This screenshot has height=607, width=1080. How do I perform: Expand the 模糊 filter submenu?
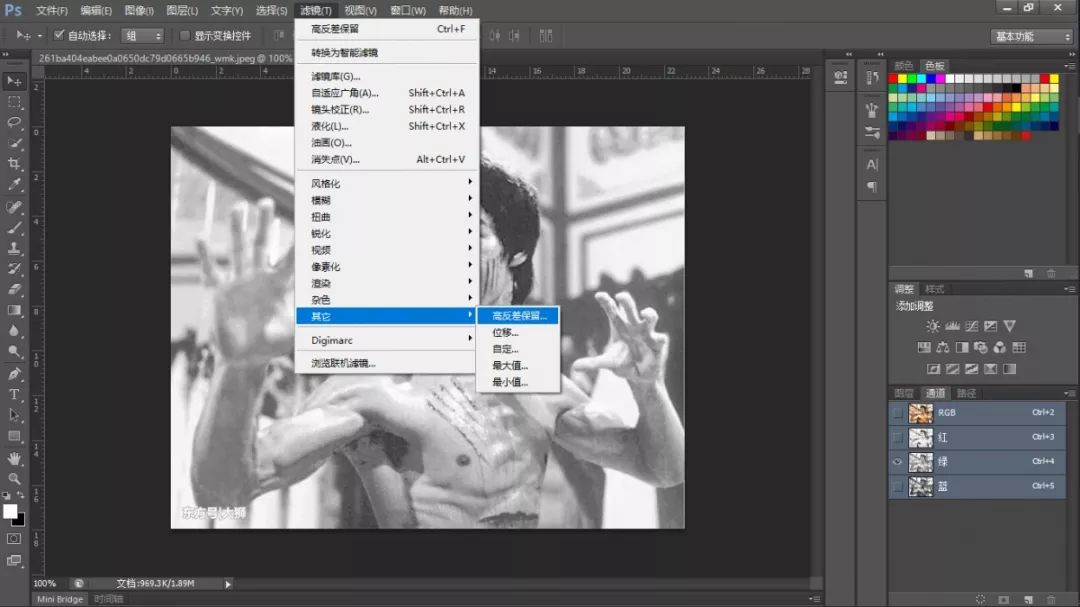pos(386,200)
